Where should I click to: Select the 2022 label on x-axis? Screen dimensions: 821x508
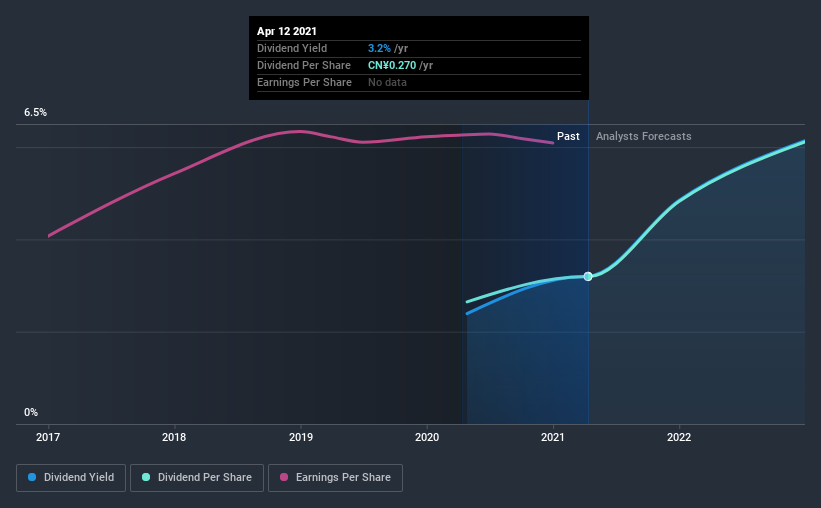pos(679,437)
